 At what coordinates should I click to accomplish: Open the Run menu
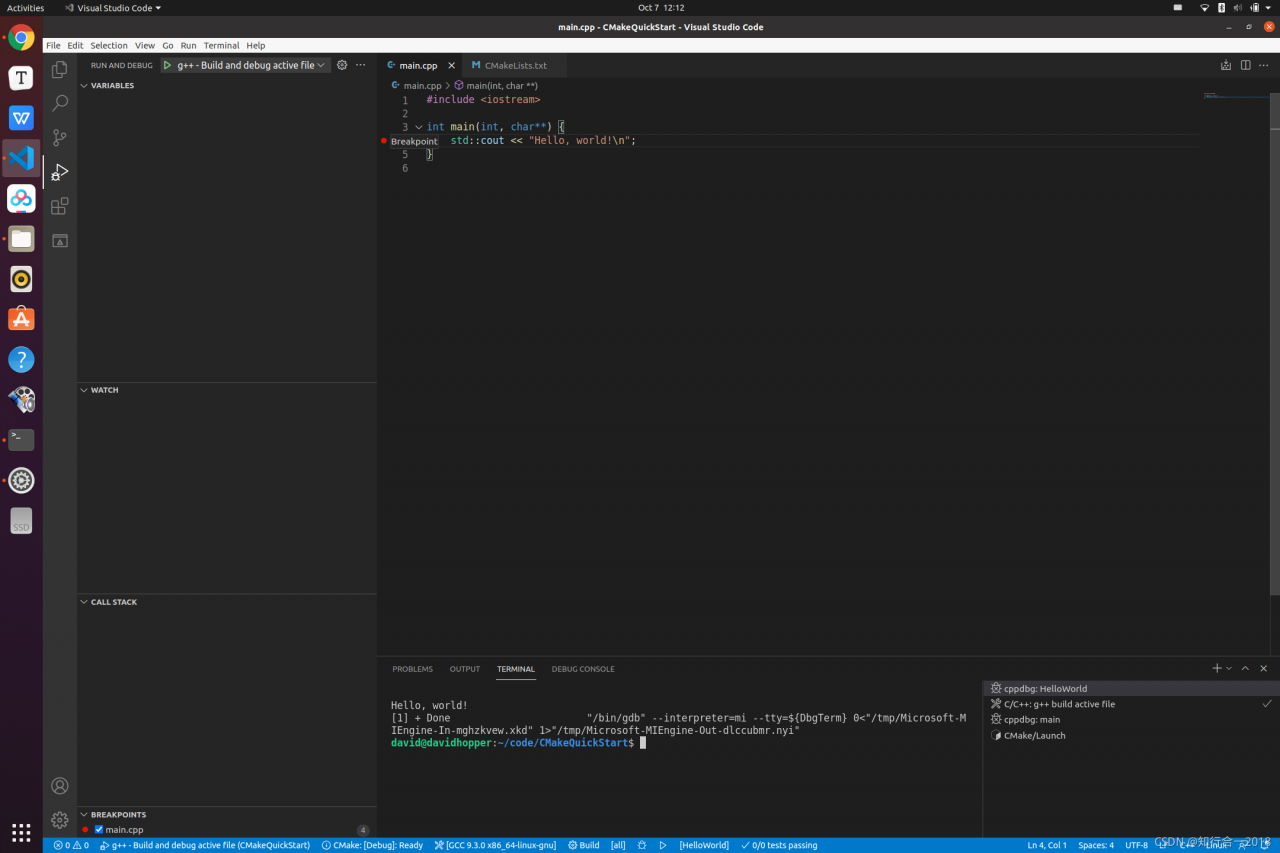[189, 45]
